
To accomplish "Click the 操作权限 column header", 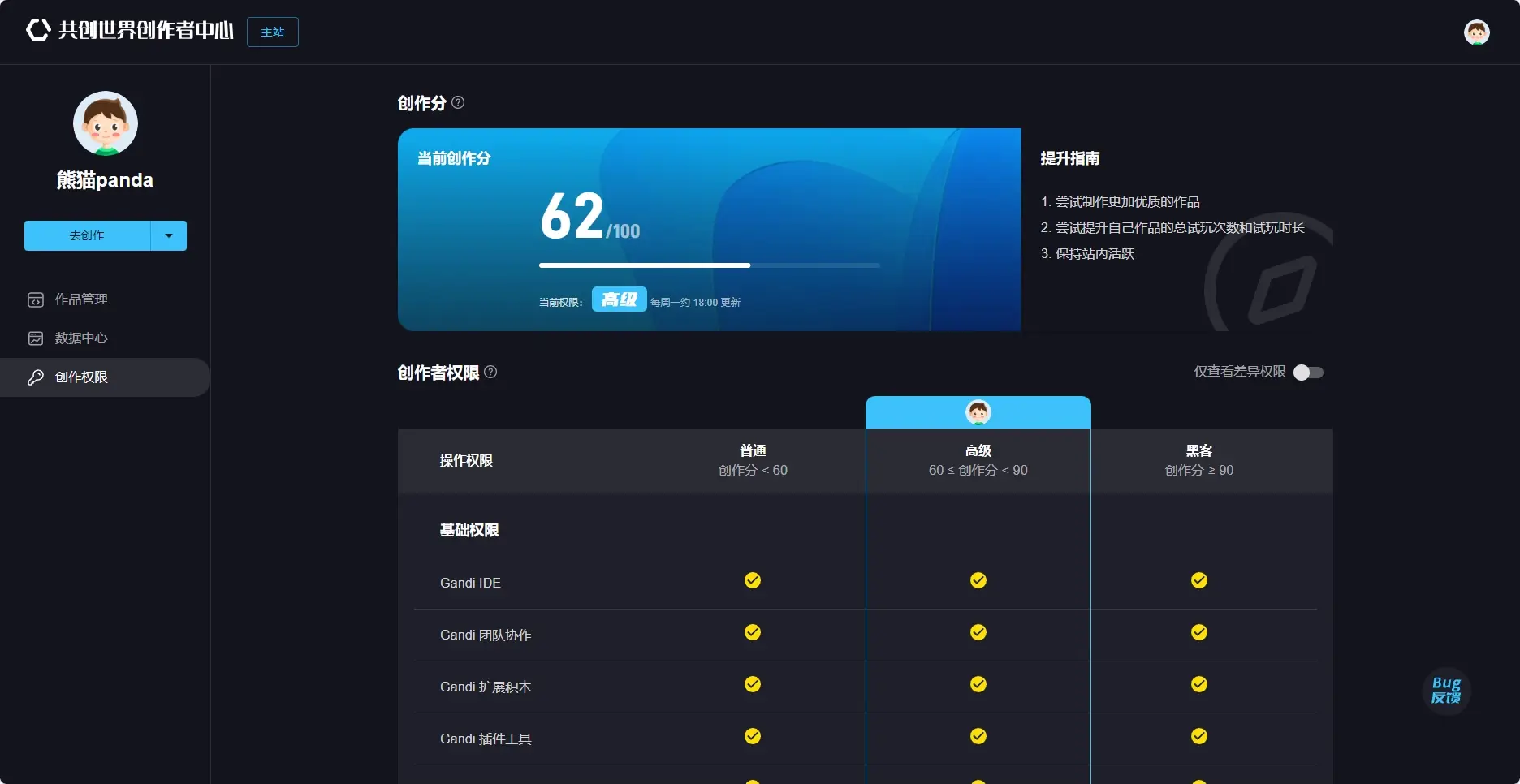I will pos(466,460).
